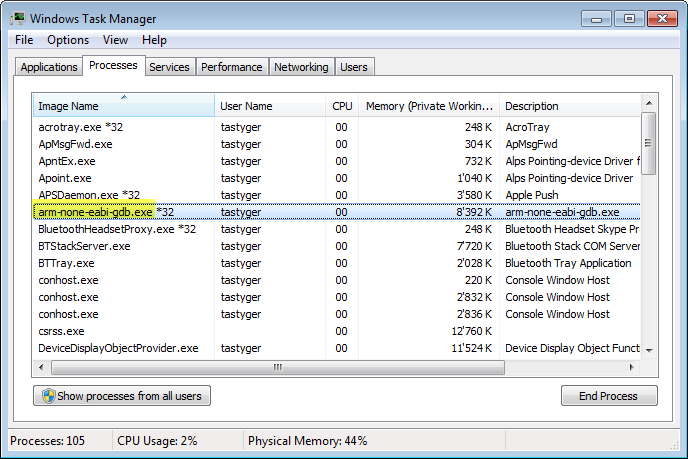Click the Task Manager title bar icon
The image size is (688, 459).
coord(18,18)
